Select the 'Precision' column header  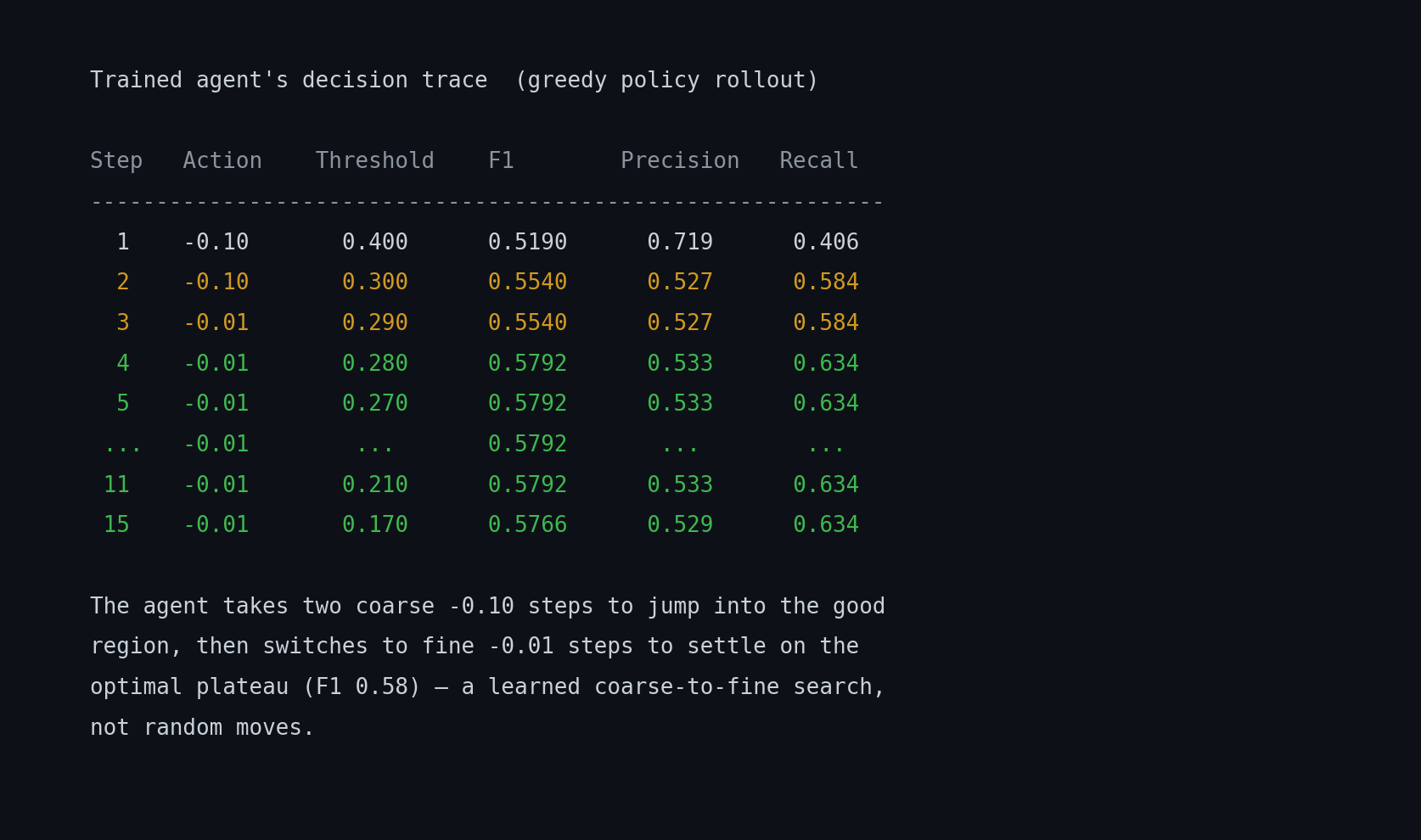[680, 161]
